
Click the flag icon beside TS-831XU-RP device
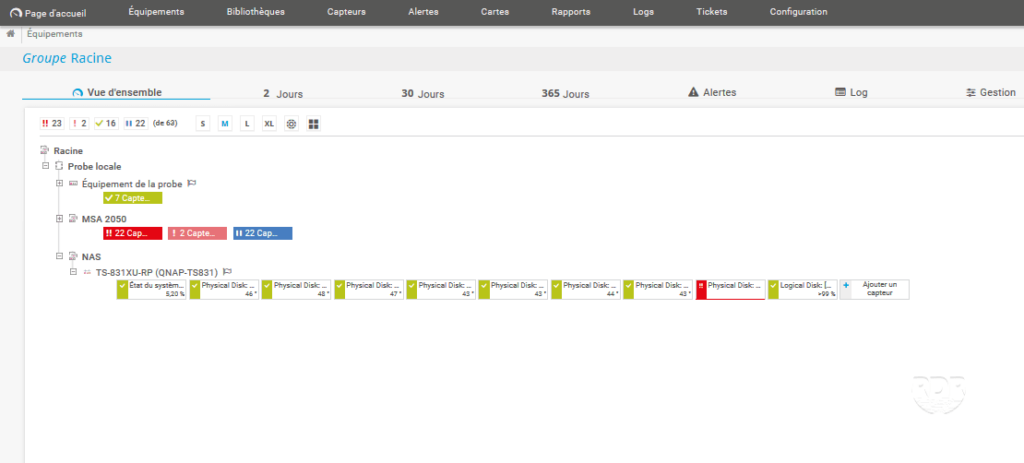click(x=228, y=271)
